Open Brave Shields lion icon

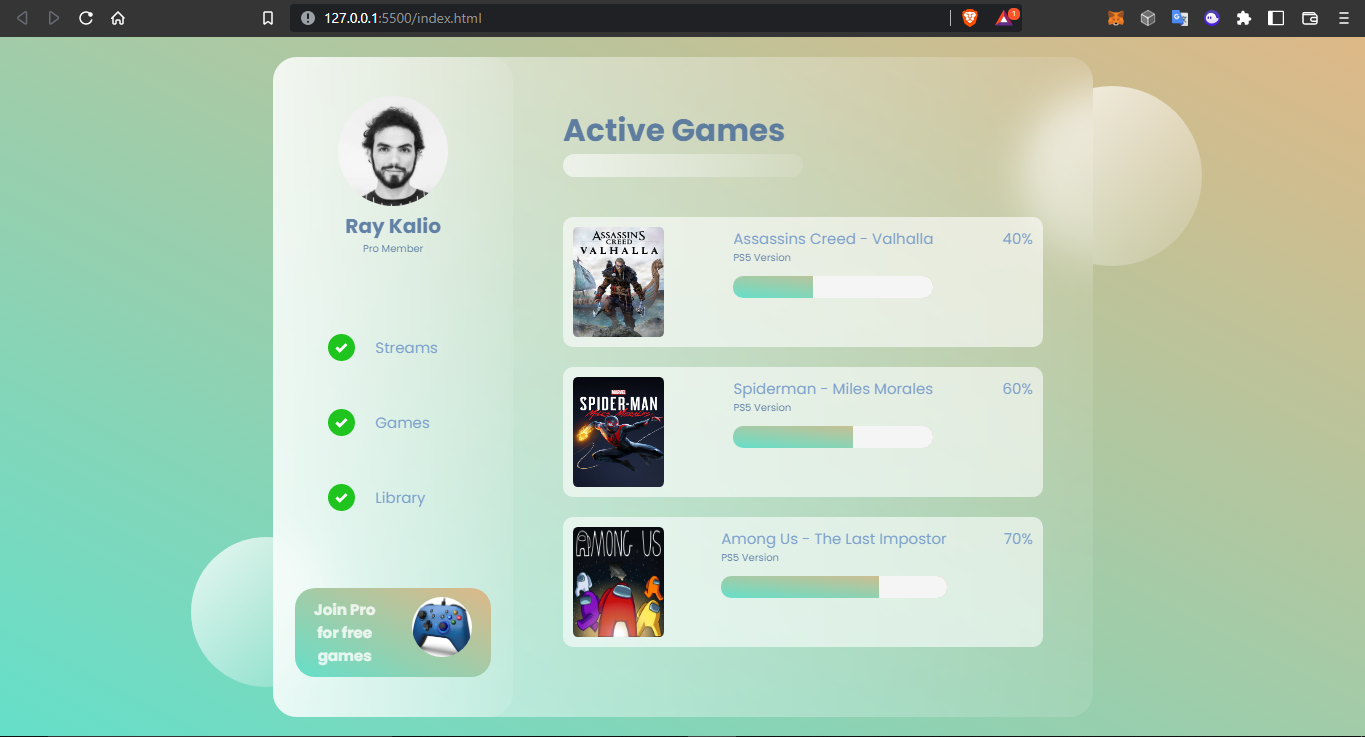(969, 18)
